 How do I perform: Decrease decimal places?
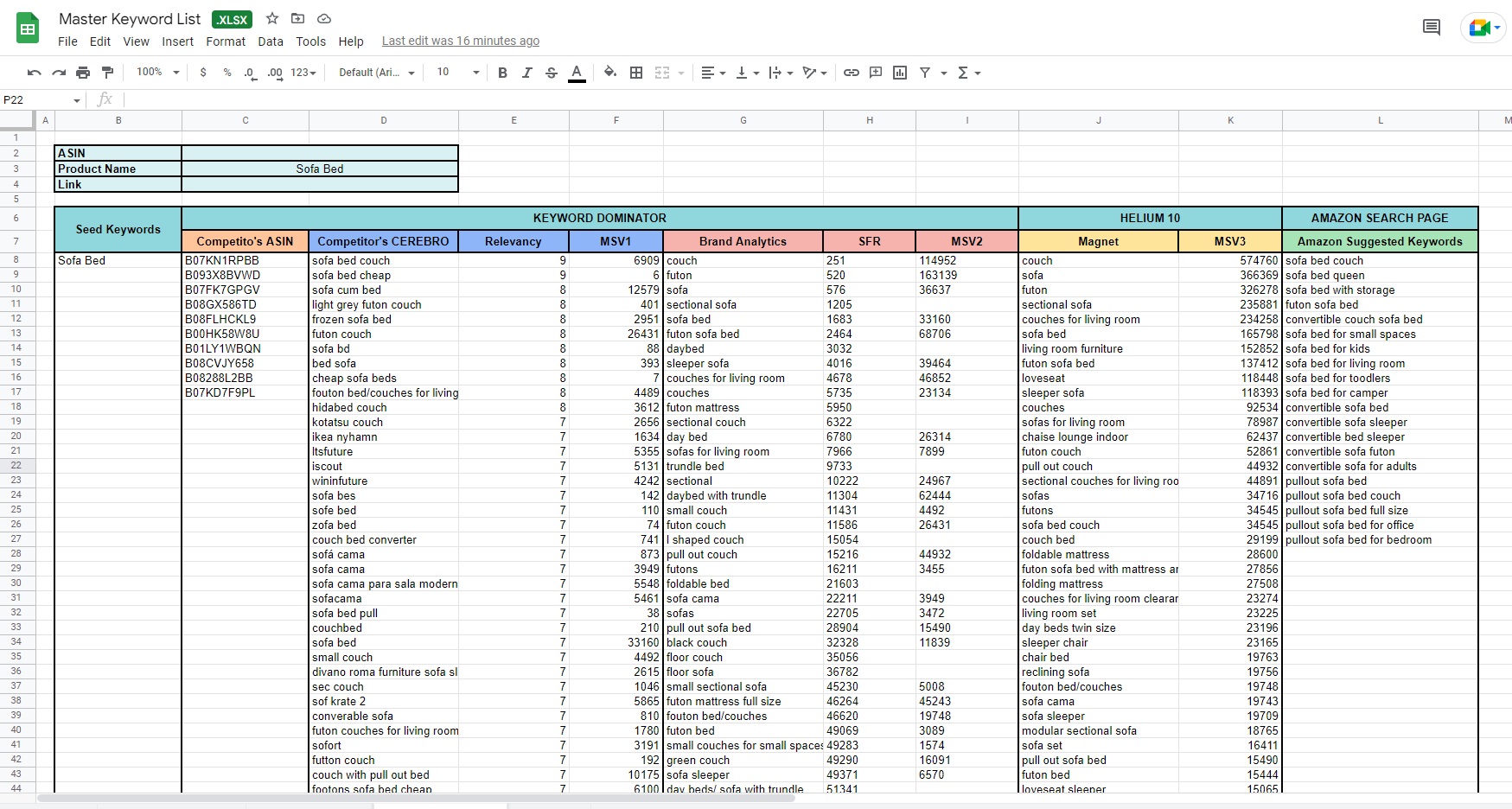pyautogui.click(x=250, y=73)
